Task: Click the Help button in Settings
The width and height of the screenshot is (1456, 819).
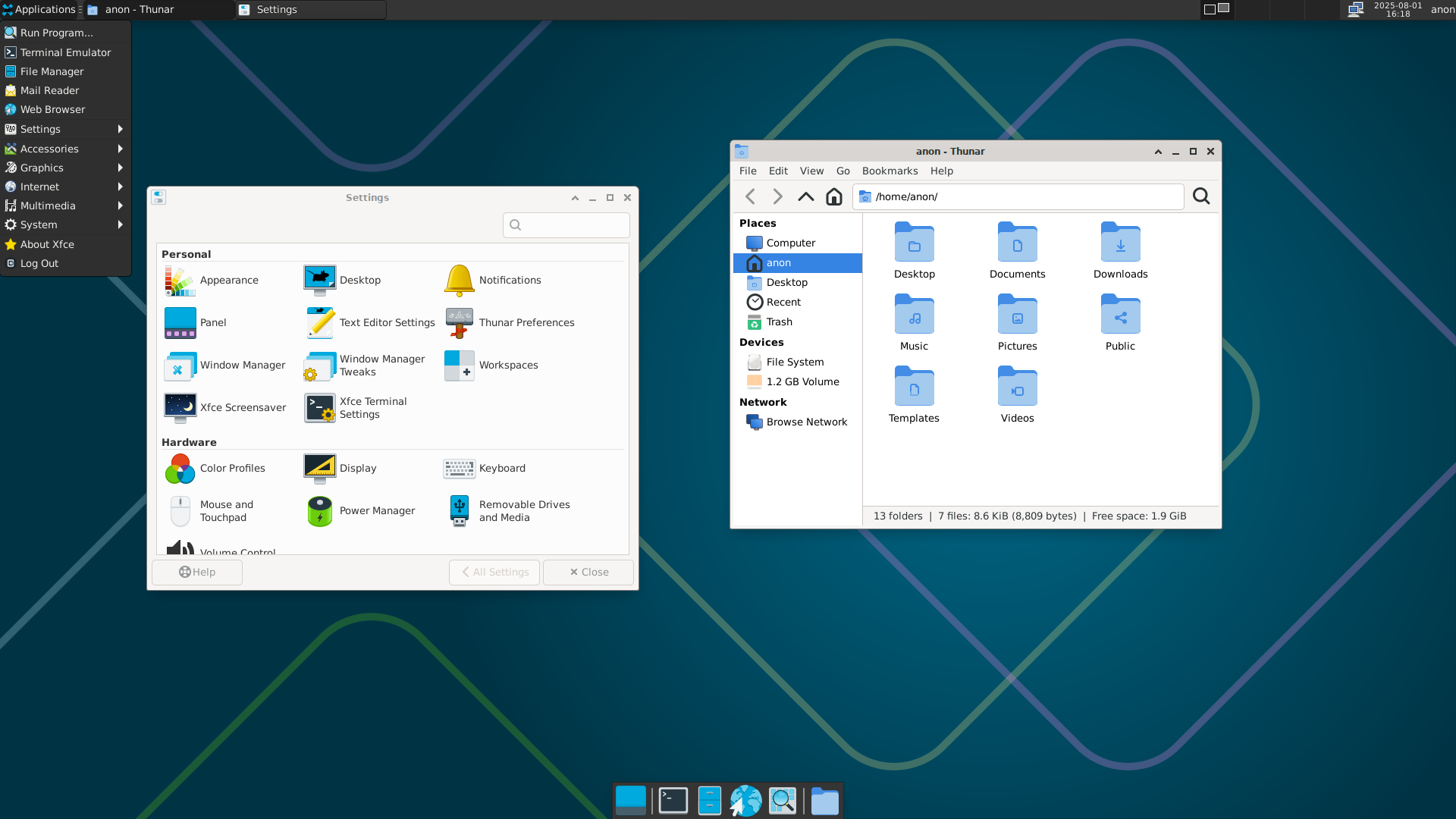Action: [x=197, y=573]
